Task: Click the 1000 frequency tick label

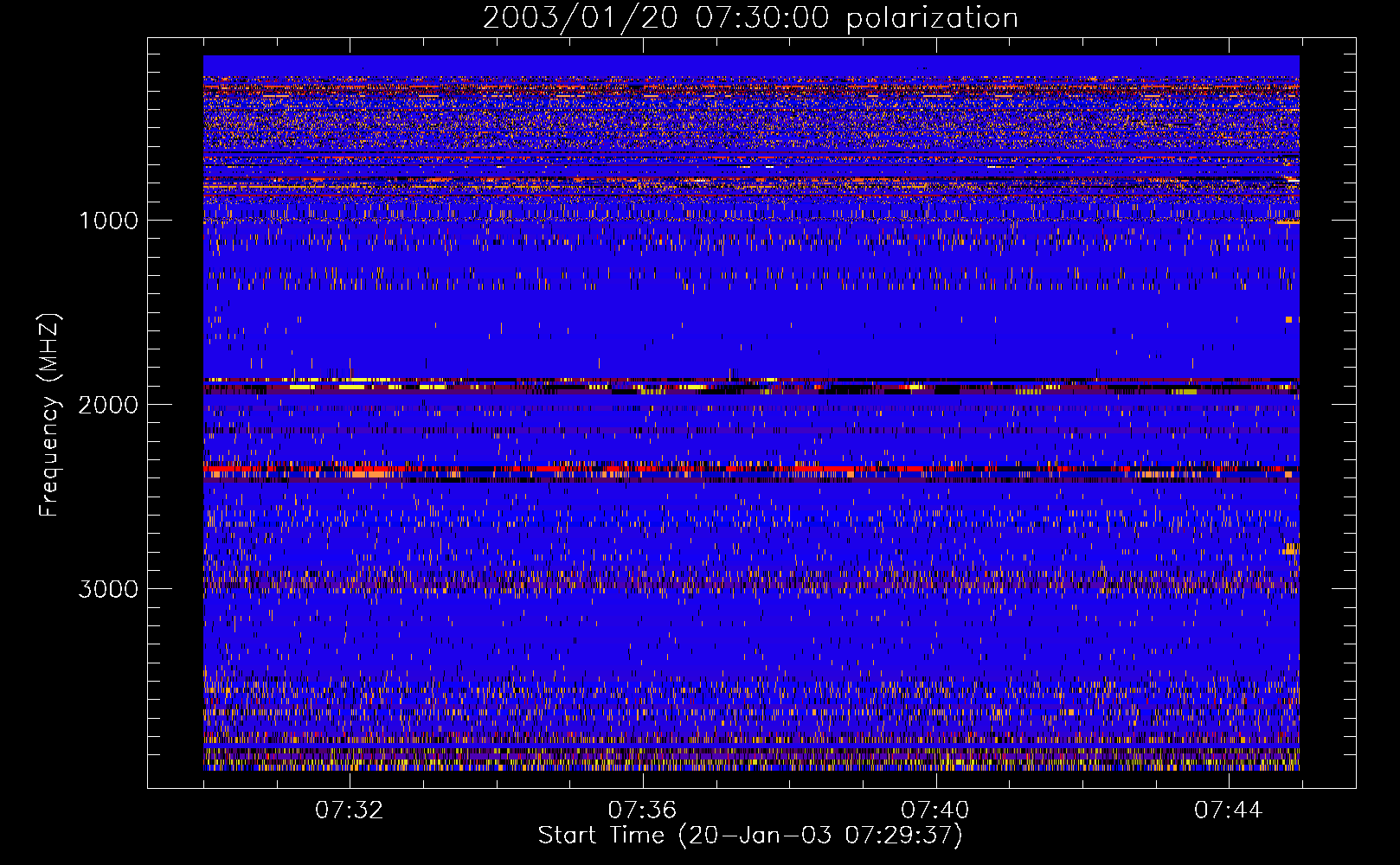Action: [x=108, y=221]
